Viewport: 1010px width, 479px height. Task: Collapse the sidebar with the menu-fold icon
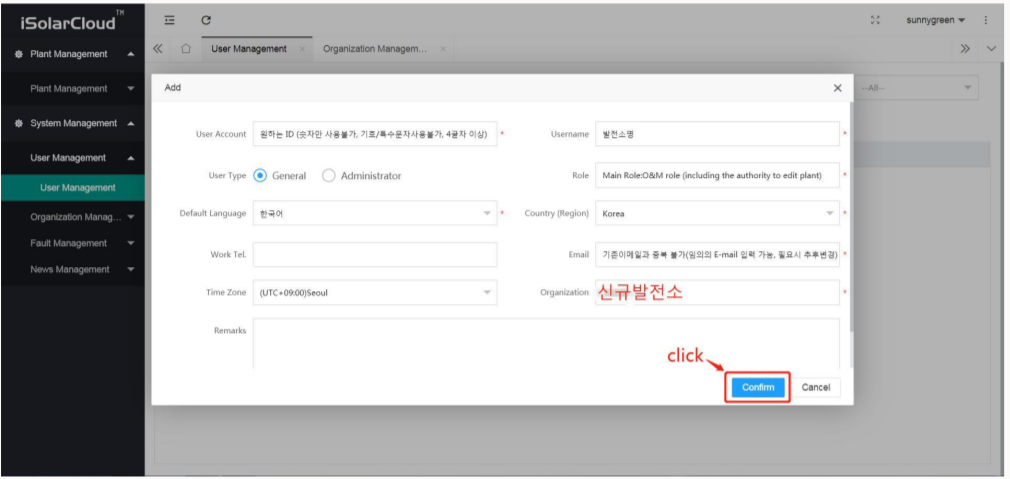click(169, 20)
